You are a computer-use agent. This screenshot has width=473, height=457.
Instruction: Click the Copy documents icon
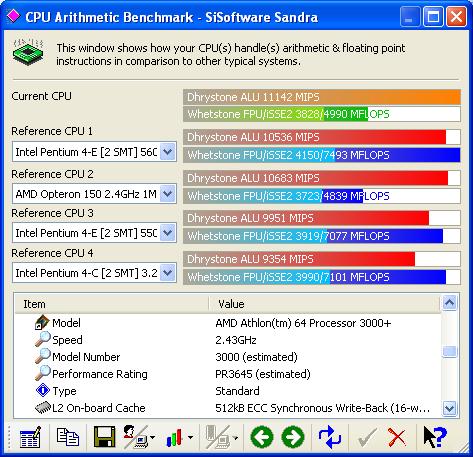[x=68, y=437]
